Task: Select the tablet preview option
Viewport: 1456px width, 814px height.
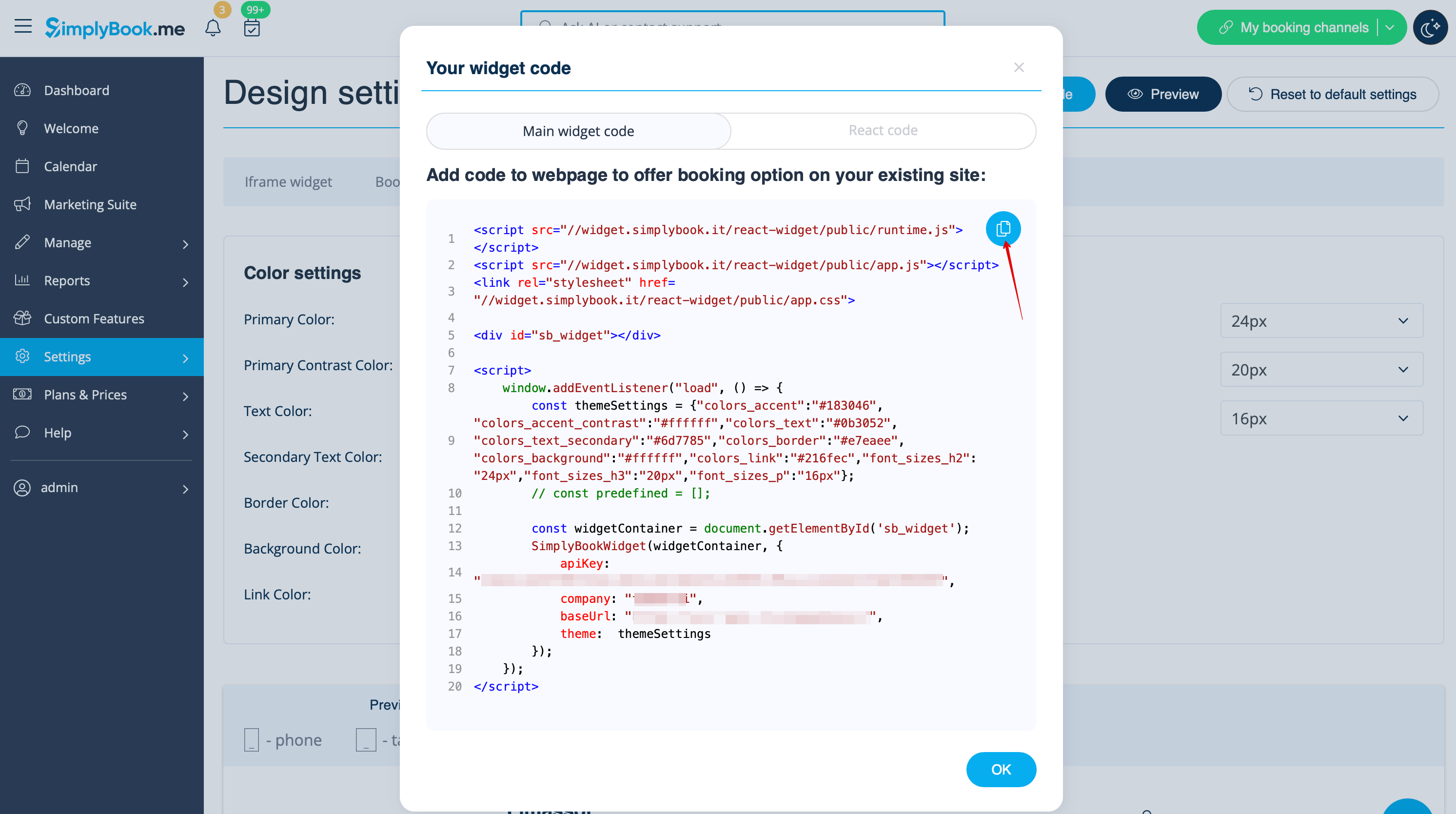Action: pos(366,739)
